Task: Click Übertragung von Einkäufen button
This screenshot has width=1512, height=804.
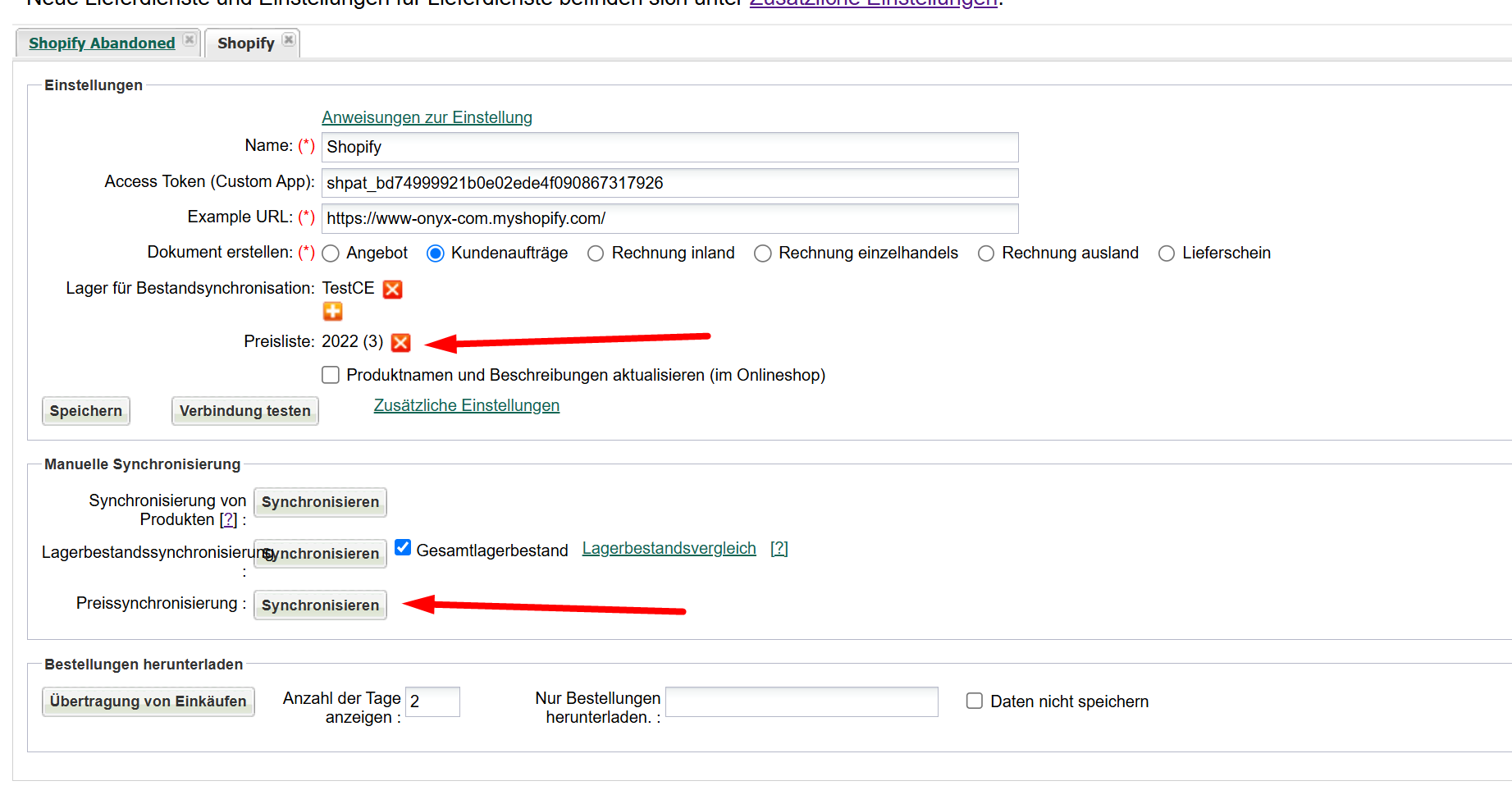Action: pyautogui.click(x=148, y=701)
